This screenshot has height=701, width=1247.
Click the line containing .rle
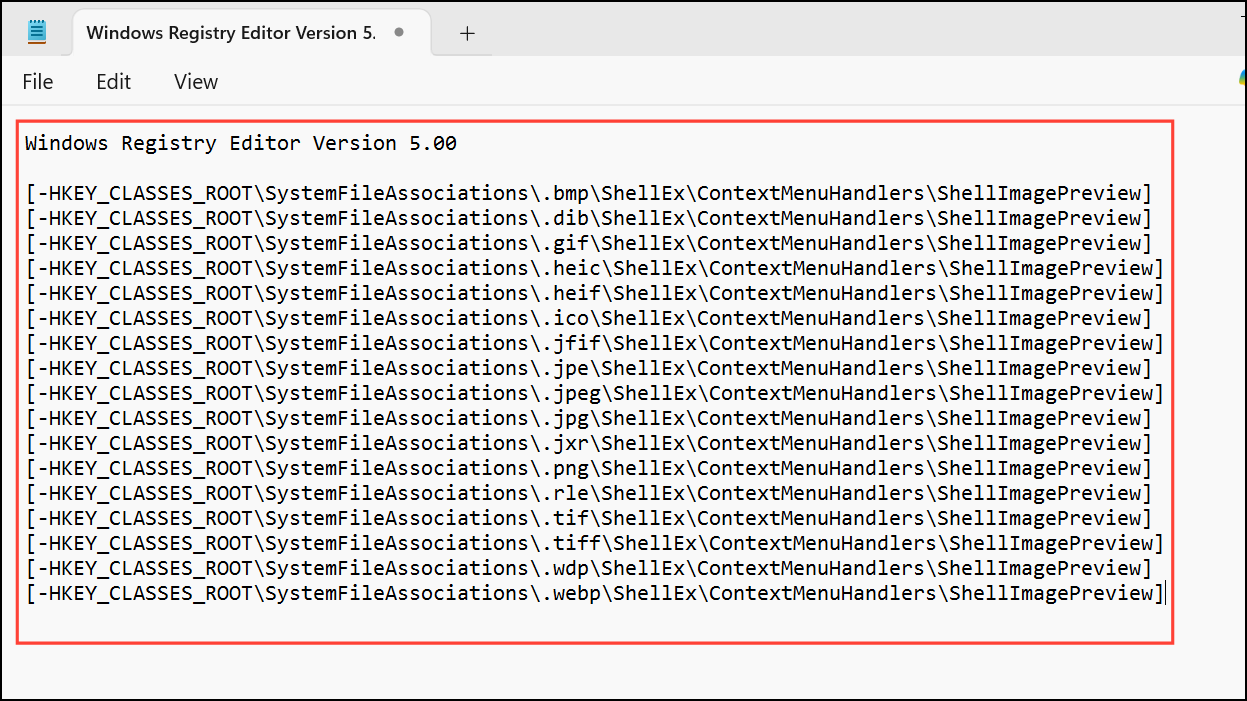[589, 493]
